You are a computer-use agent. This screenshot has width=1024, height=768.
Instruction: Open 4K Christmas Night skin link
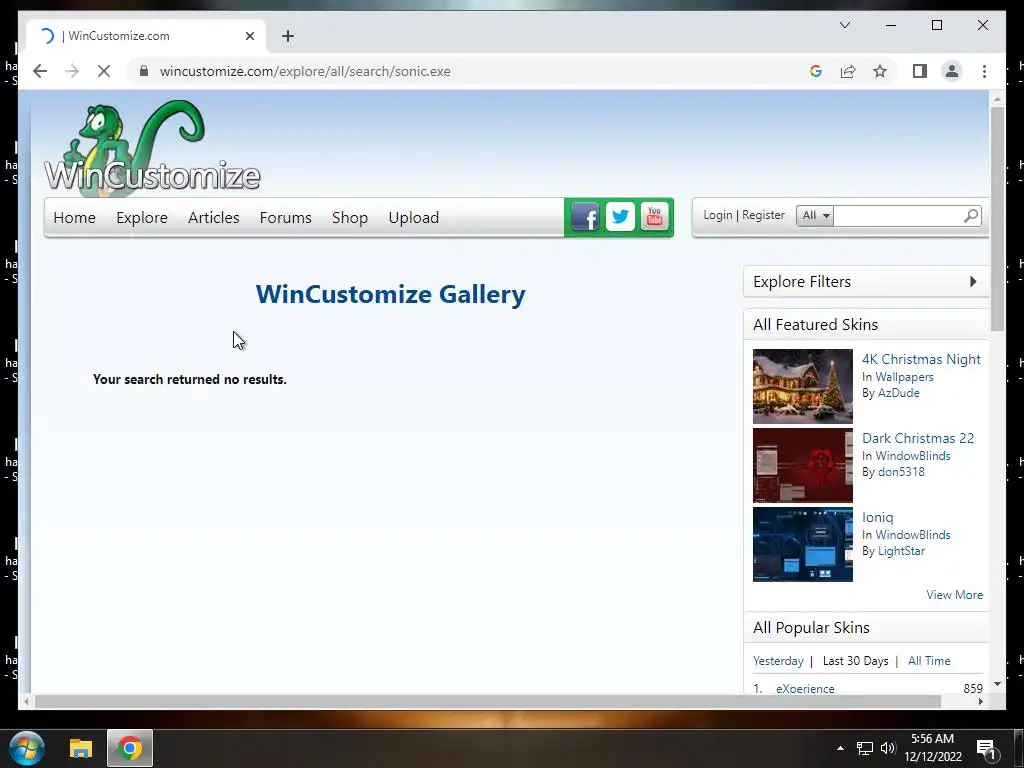tap(921, 359)
